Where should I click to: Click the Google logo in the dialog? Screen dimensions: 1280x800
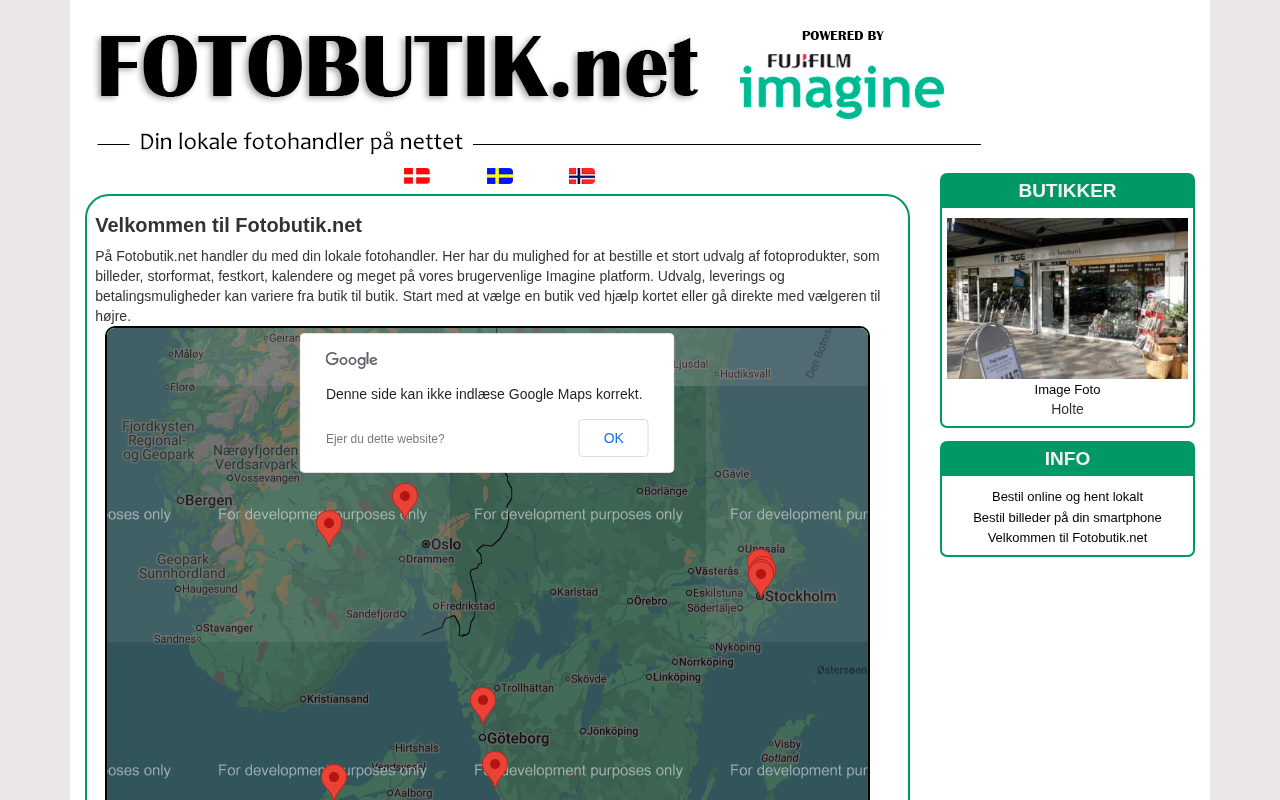[351, 360]
